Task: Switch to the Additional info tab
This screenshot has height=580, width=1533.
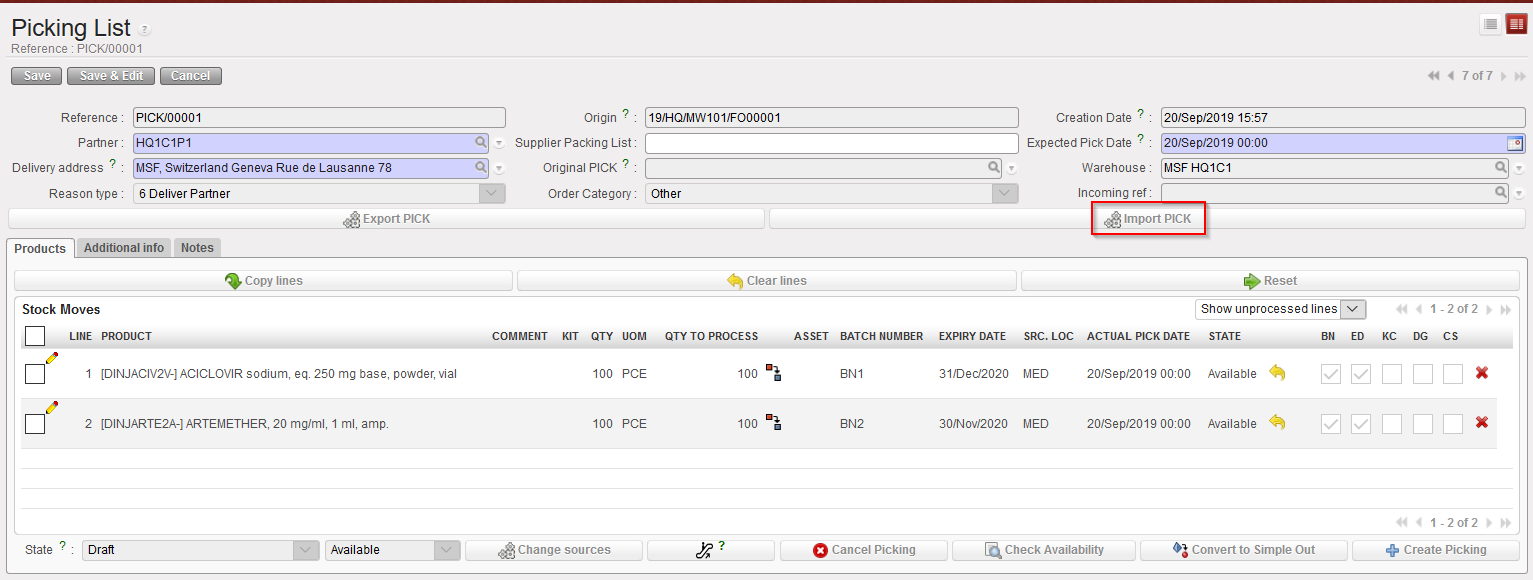Action: [124, 248]
